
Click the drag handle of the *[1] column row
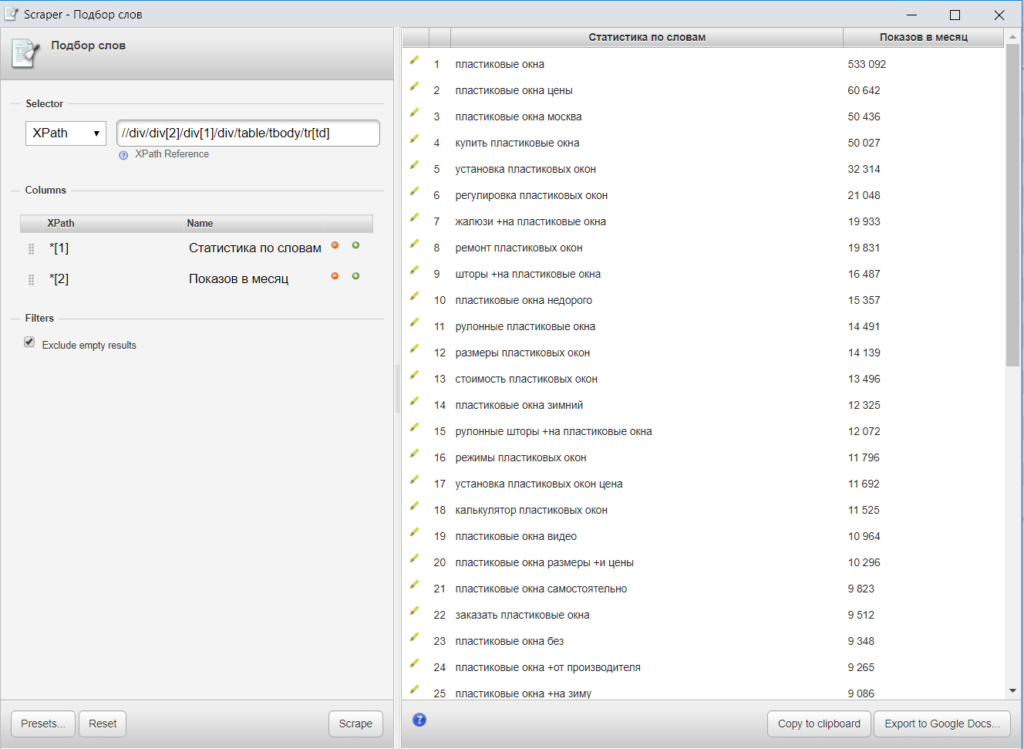31,249
